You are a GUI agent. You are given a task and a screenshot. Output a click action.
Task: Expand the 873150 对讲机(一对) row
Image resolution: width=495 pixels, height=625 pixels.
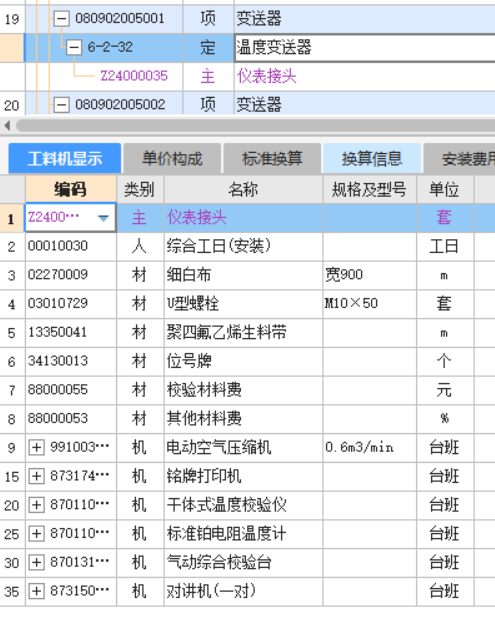coord(36,591)
